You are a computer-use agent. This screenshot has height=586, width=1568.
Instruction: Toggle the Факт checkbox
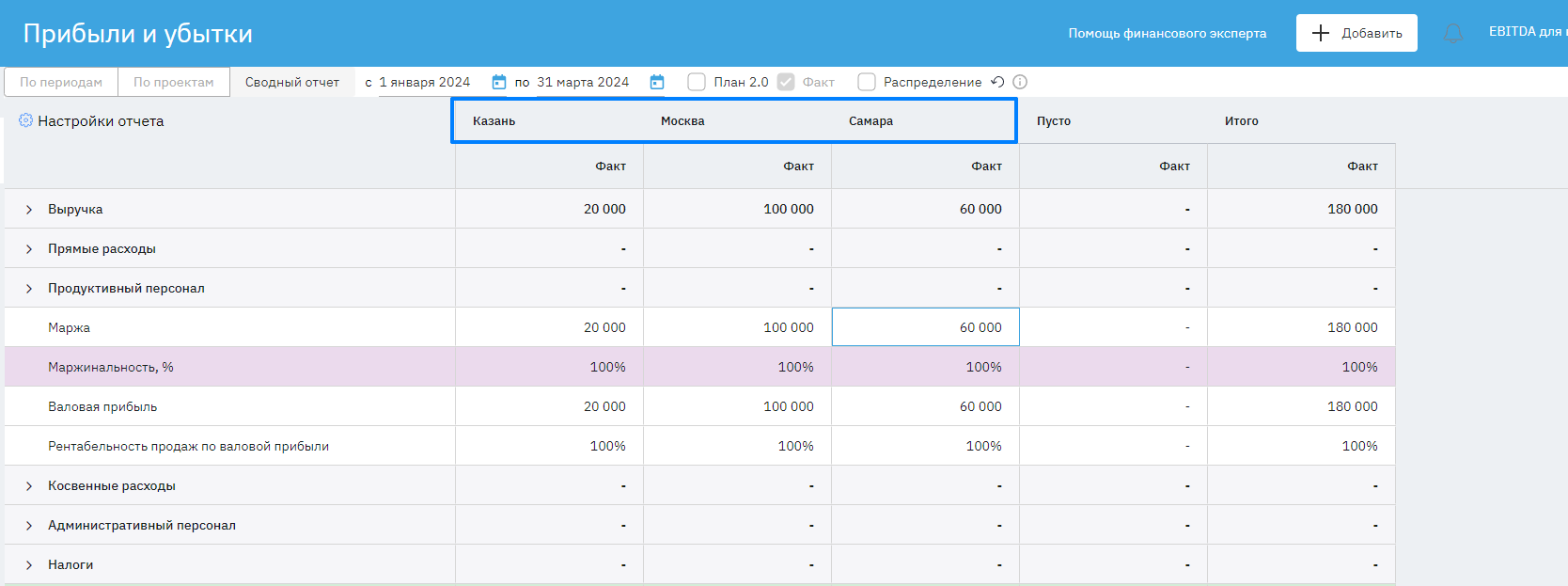(x=786, y=82)
